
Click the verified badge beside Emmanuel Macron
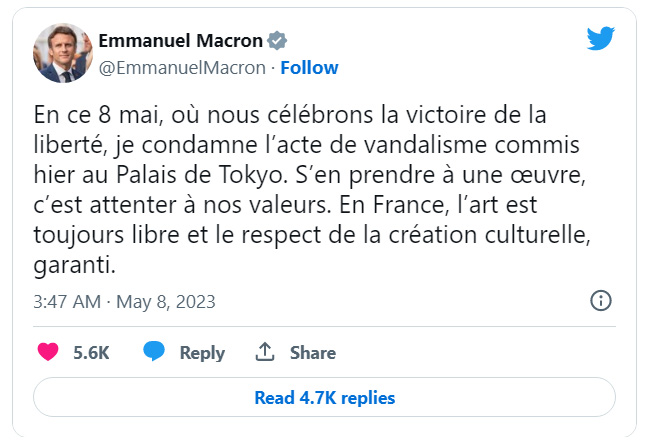[x=278, y=41]
